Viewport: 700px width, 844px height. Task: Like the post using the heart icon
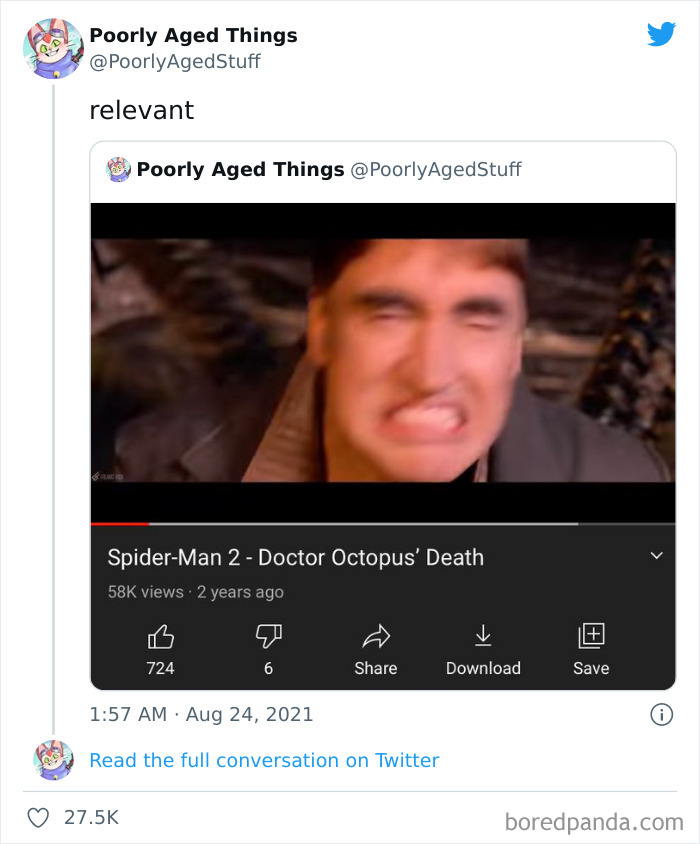(37, 817)
